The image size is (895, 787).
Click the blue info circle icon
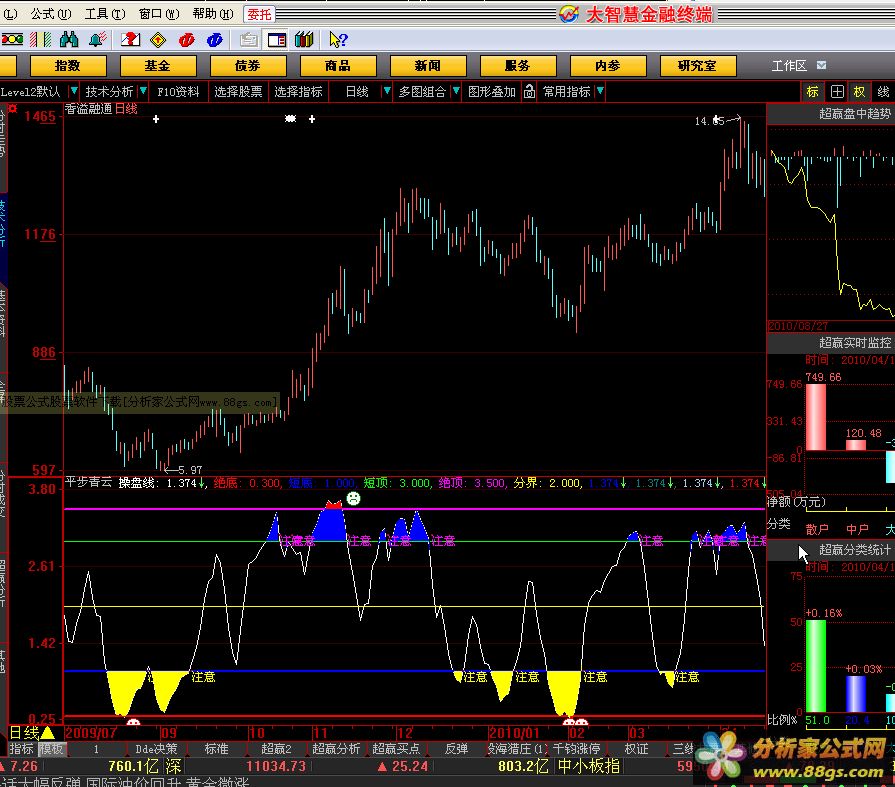(215, 39)
